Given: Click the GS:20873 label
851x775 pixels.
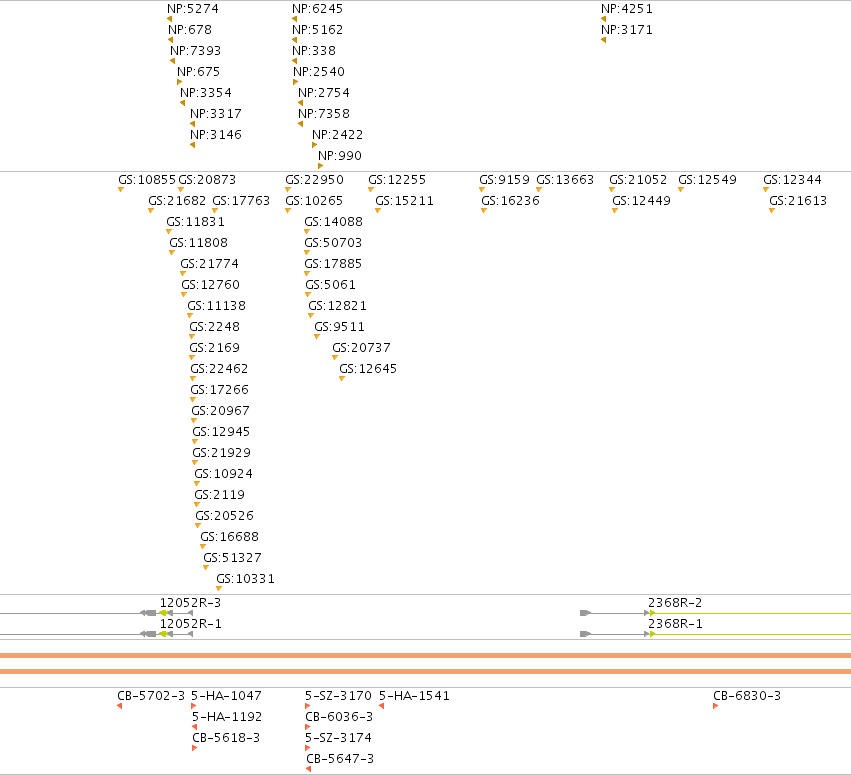Looking at the screenshot, I should [x=207, y=180].
